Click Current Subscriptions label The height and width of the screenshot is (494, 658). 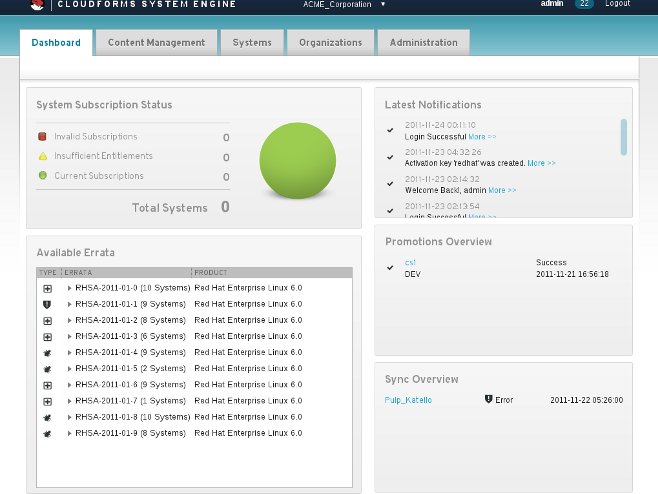coord(99,175)
